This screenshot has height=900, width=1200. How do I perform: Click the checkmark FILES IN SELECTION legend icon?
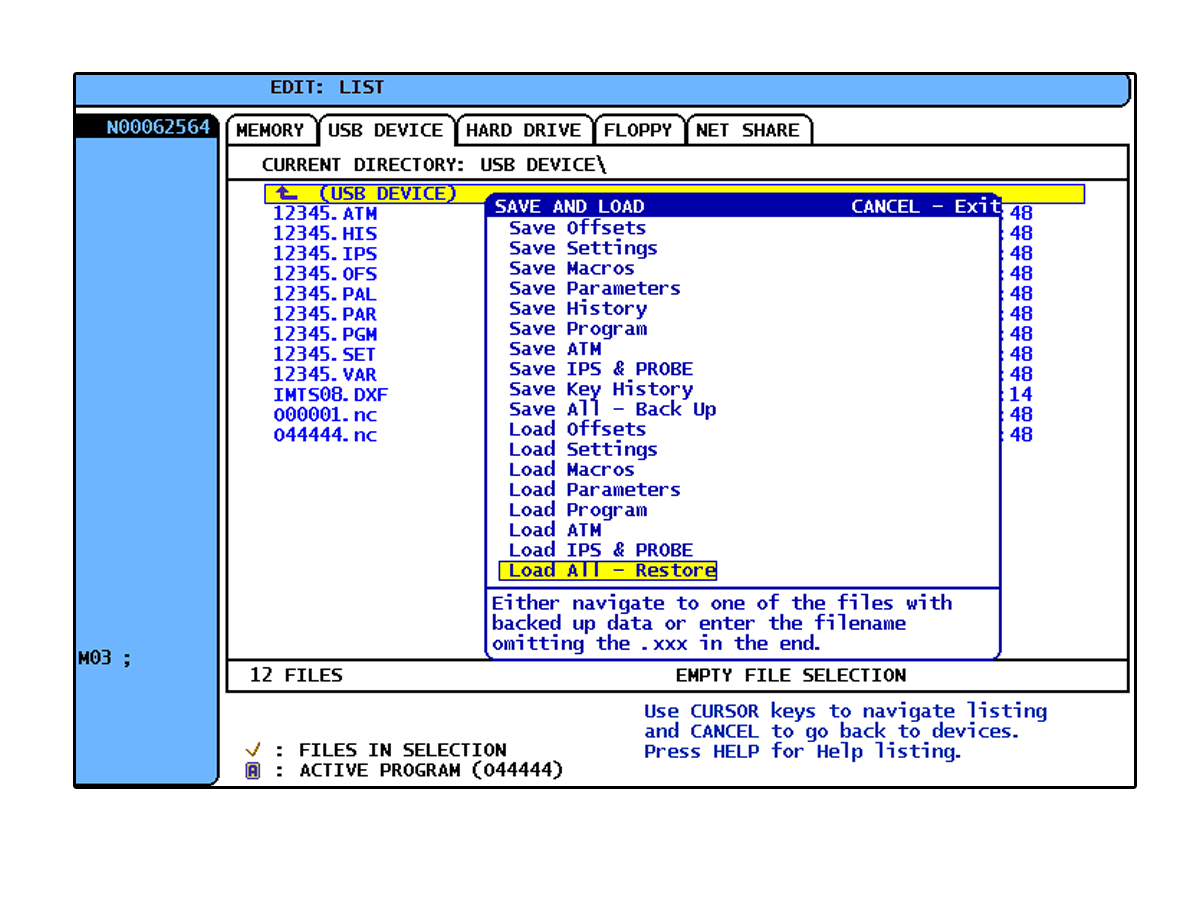click(253, 750)
